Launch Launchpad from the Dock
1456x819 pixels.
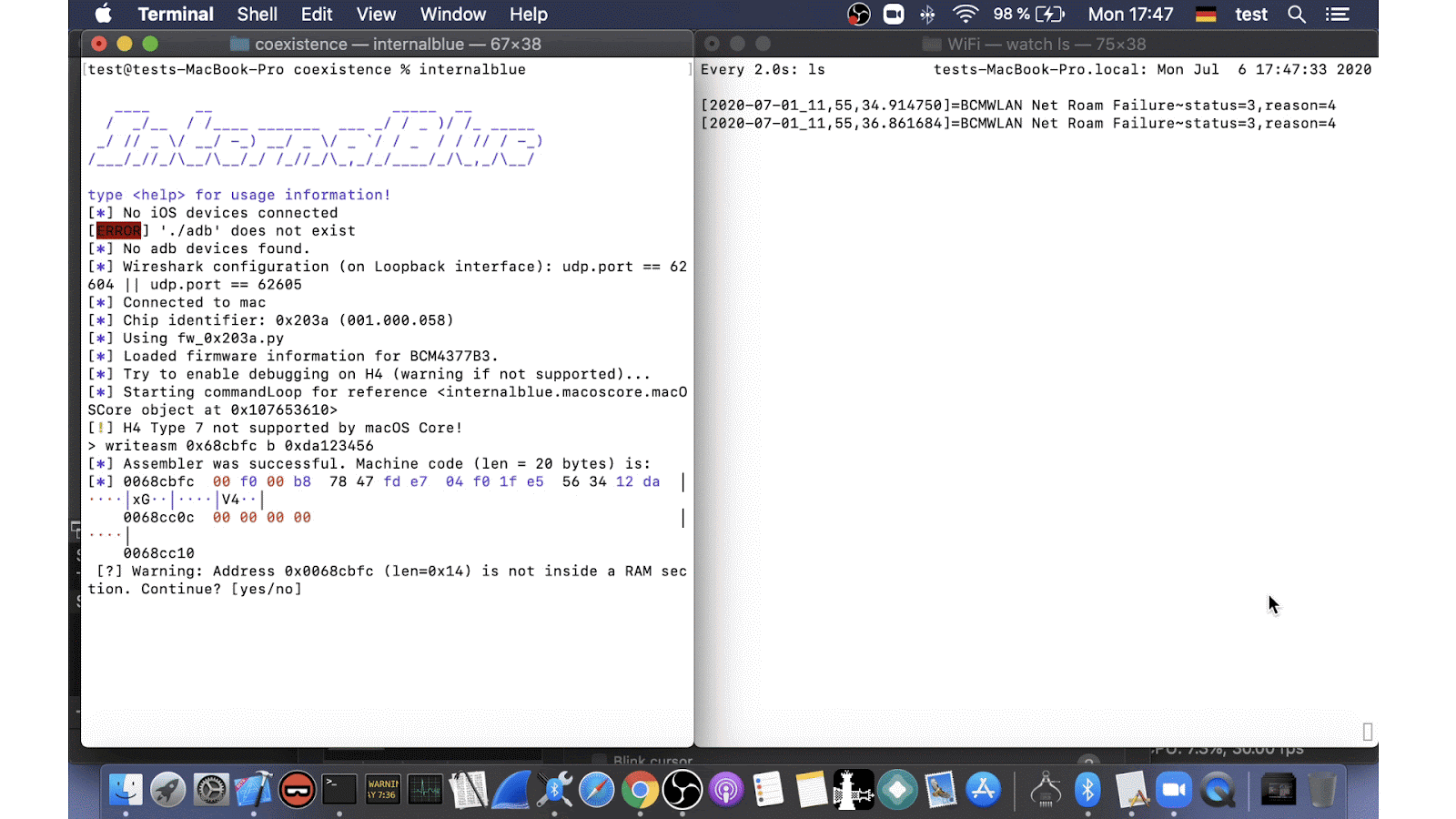tap(168, 789)
